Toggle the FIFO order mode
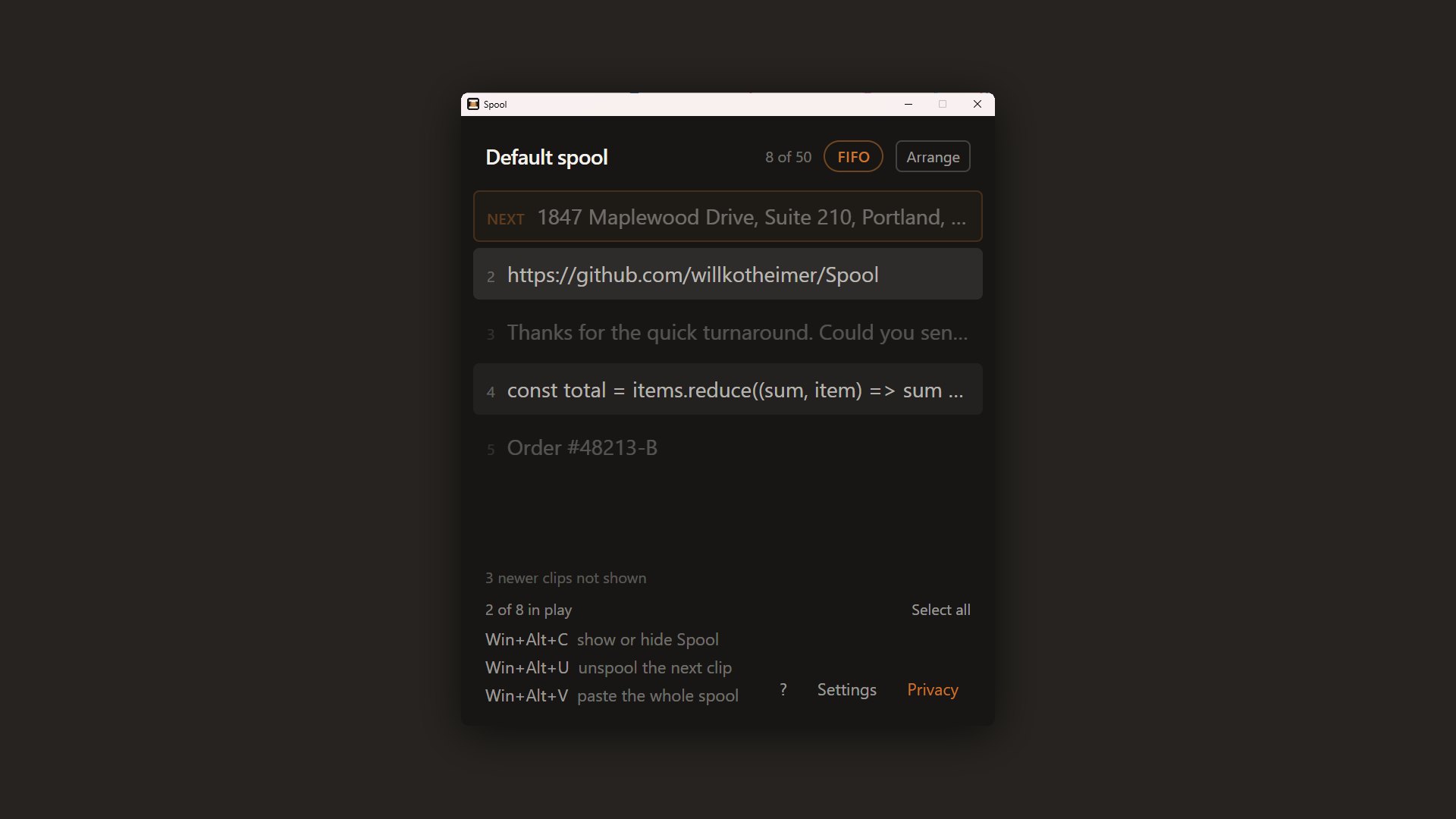This screenshot has height=819, width=1456. 853,156
